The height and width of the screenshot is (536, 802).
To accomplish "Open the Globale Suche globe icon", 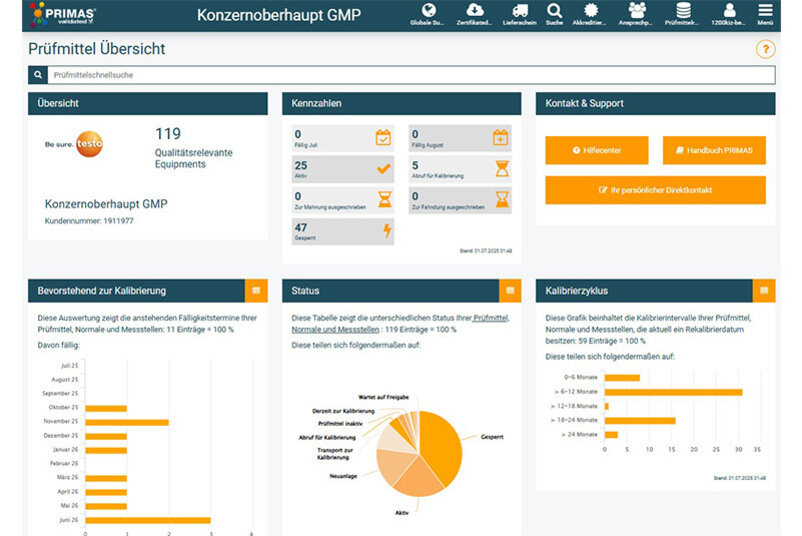I will pyautogui.click(x=428, y=11).
